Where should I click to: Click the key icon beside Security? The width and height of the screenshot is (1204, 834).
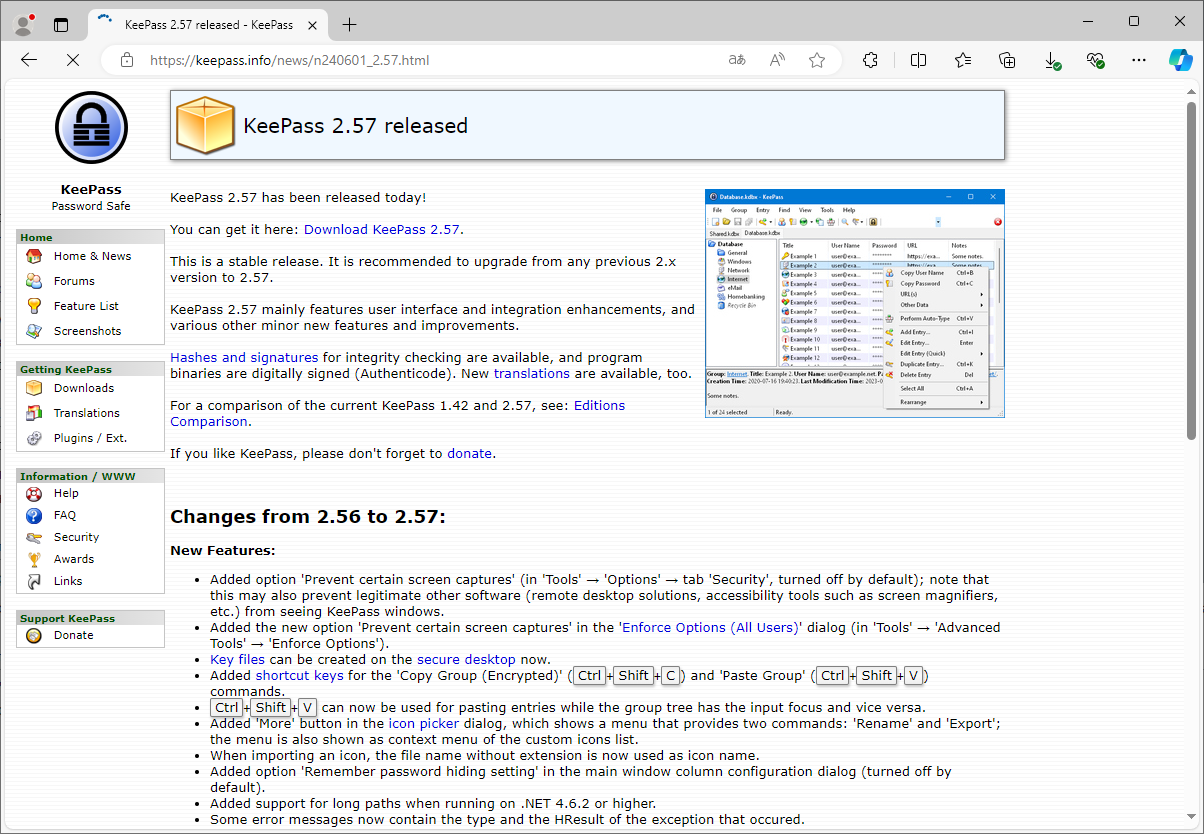tap(35, 537)
